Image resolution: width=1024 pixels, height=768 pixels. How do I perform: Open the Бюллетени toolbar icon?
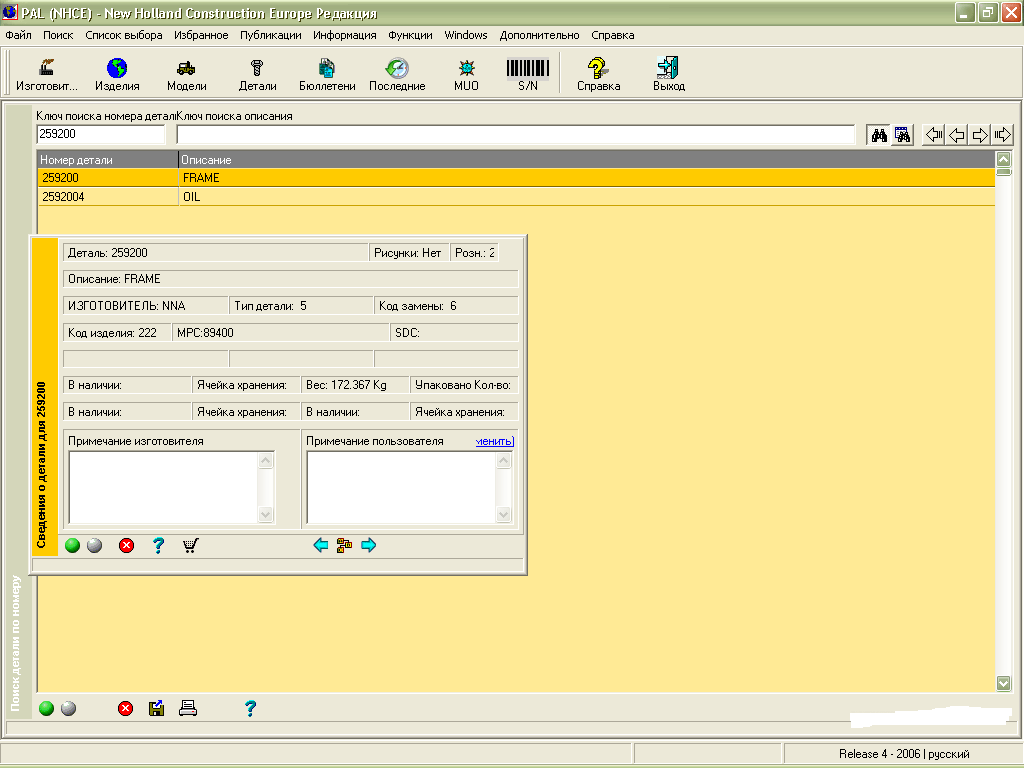[327, 74]
